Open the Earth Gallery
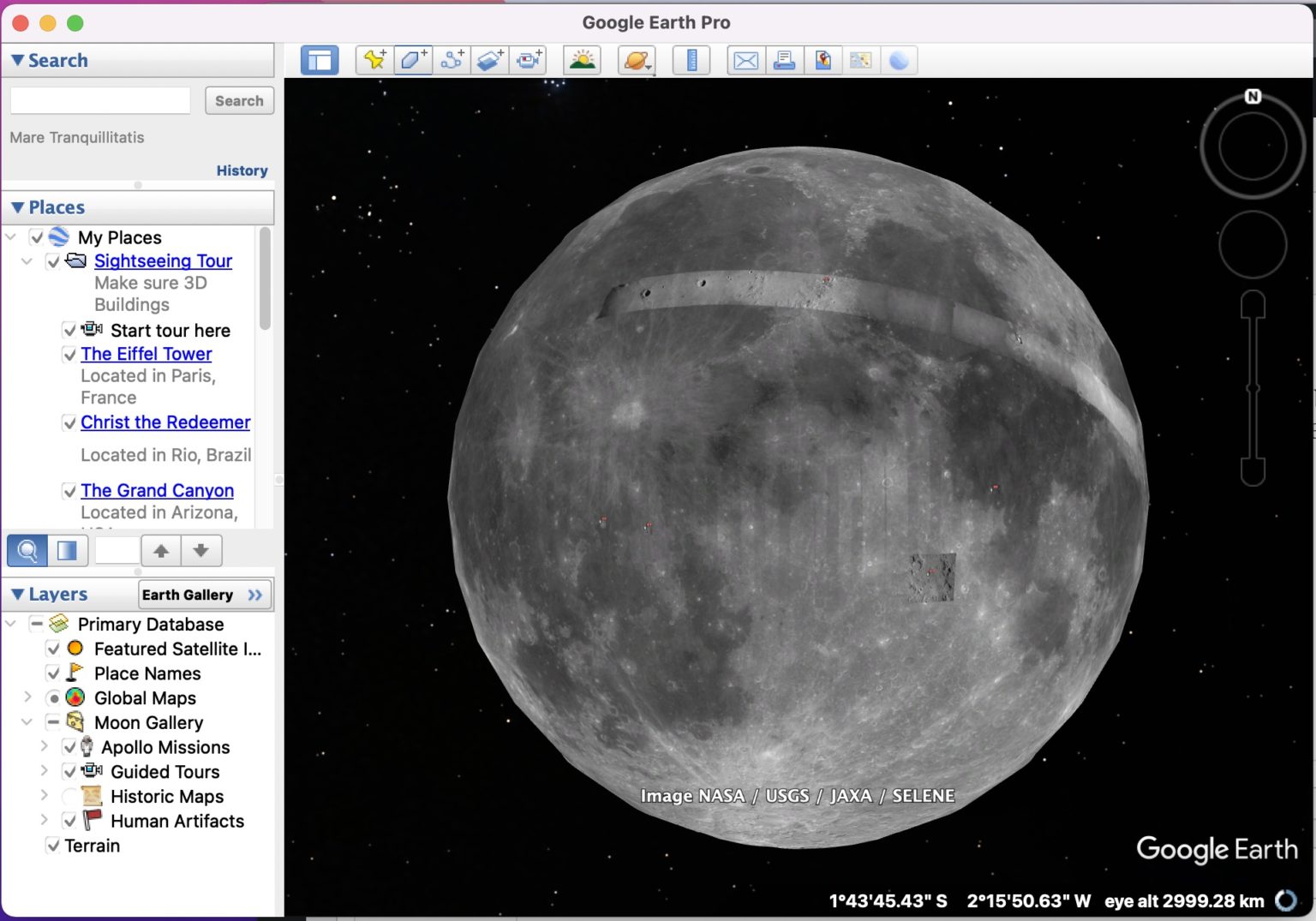Viewport: 1316px width, 921px height. coord(203,595)
